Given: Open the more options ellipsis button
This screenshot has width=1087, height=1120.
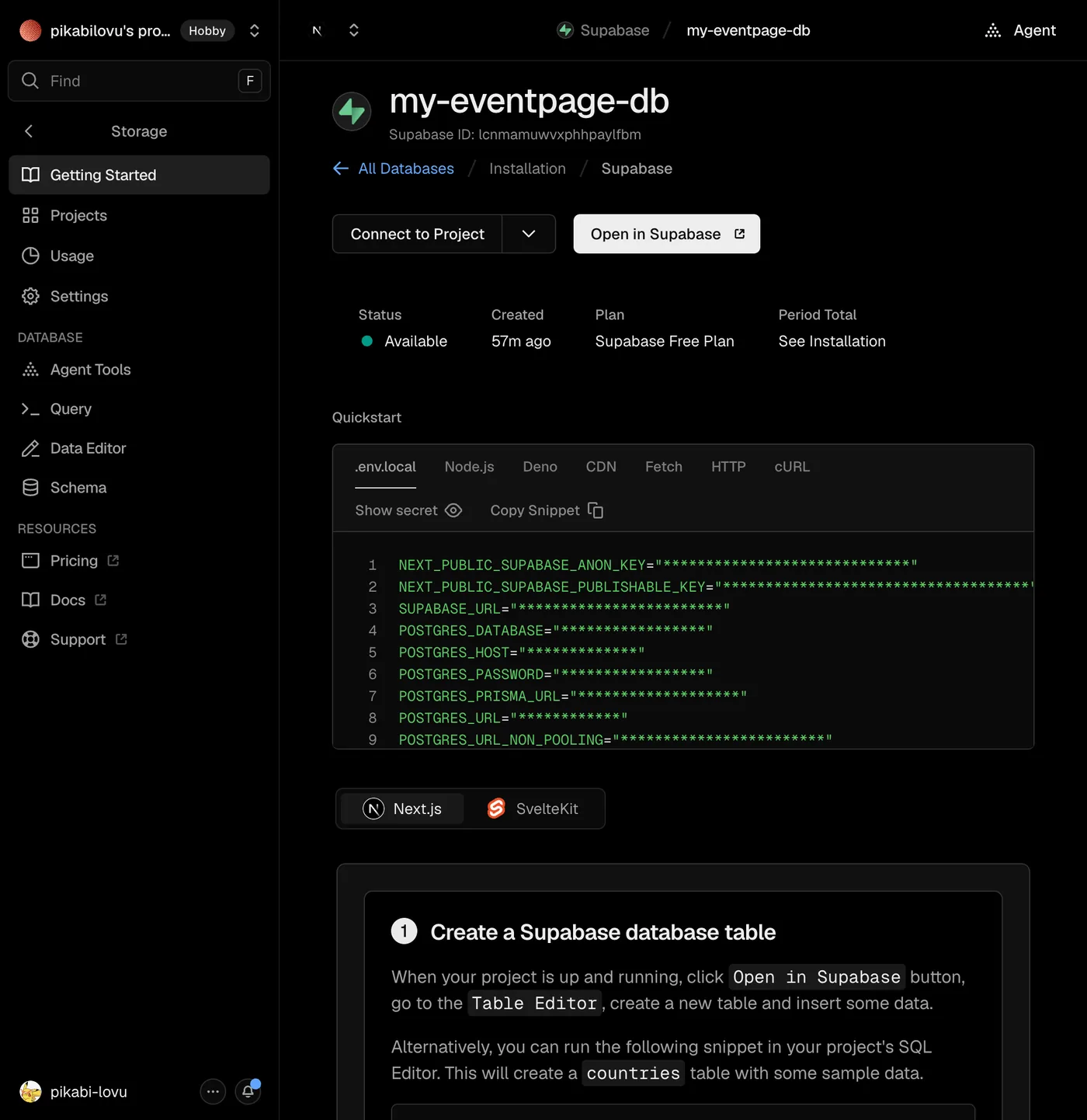Looking at the screenshot, I should tap(213, 1091).
